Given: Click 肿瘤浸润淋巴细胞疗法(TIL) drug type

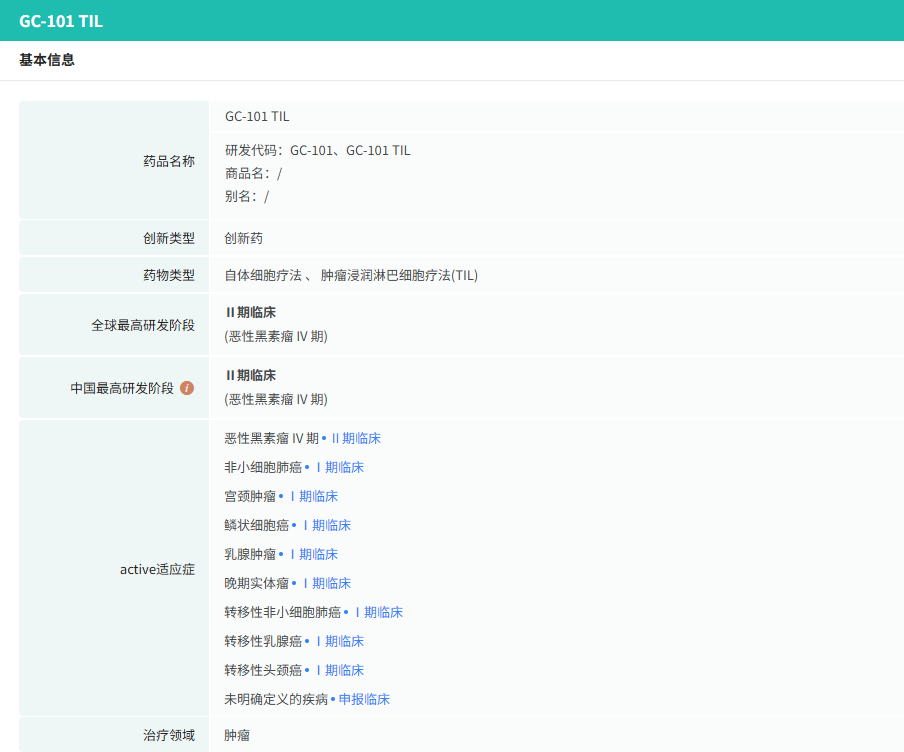Looking at the screenshot, I should [399, 275].
